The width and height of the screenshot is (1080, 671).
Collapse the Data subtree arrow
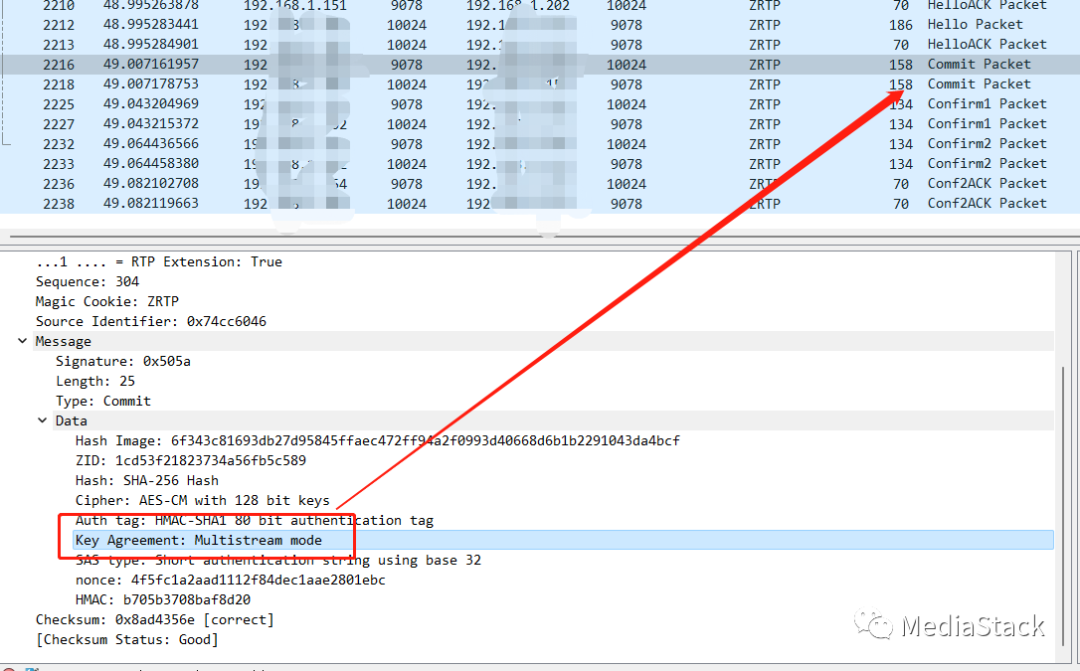pos(42,421)
